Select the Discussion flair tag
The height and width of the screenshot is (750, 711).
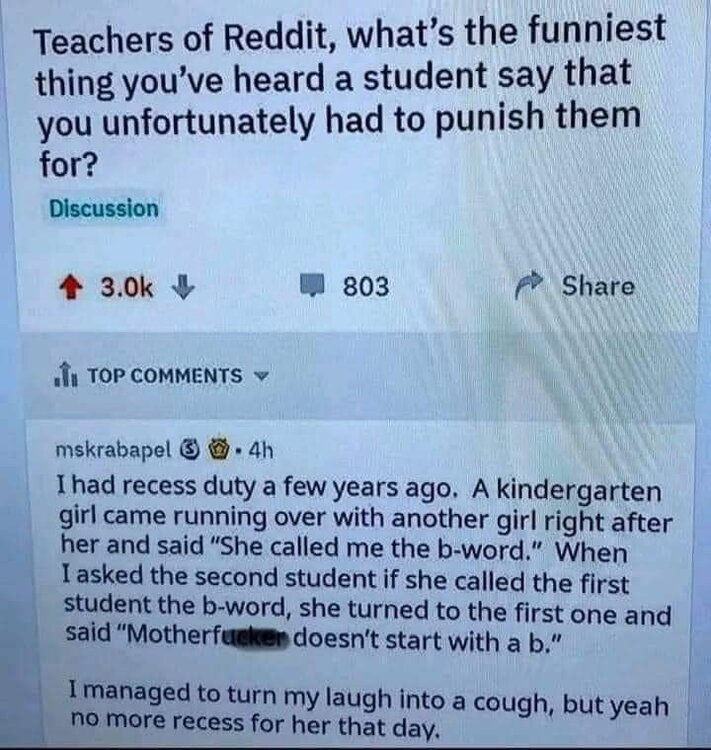104,209
